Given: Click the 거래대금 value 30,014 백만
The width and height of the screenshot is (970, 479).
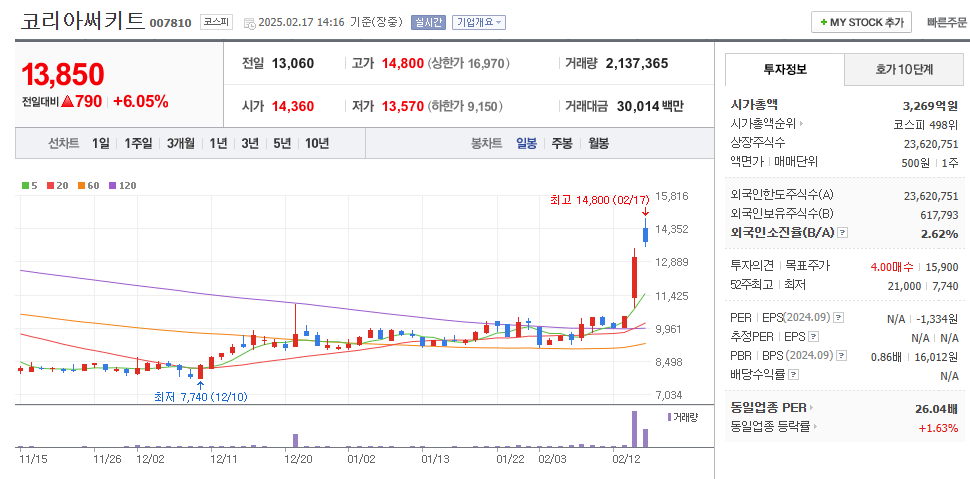Looking at the screenshot, I should point(650,106).
